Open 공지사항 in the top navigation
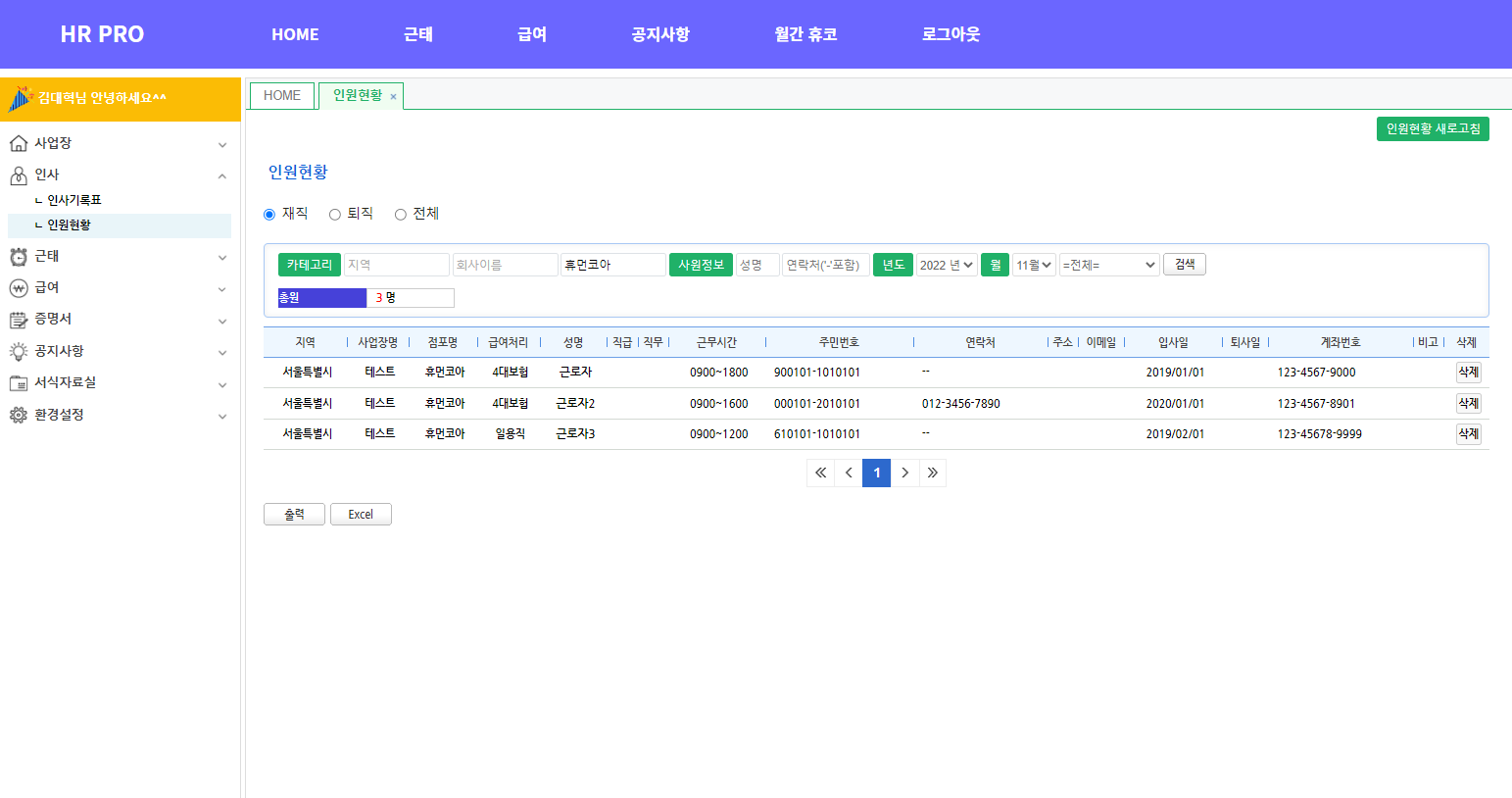1512x798 pixels. [660, 34]
